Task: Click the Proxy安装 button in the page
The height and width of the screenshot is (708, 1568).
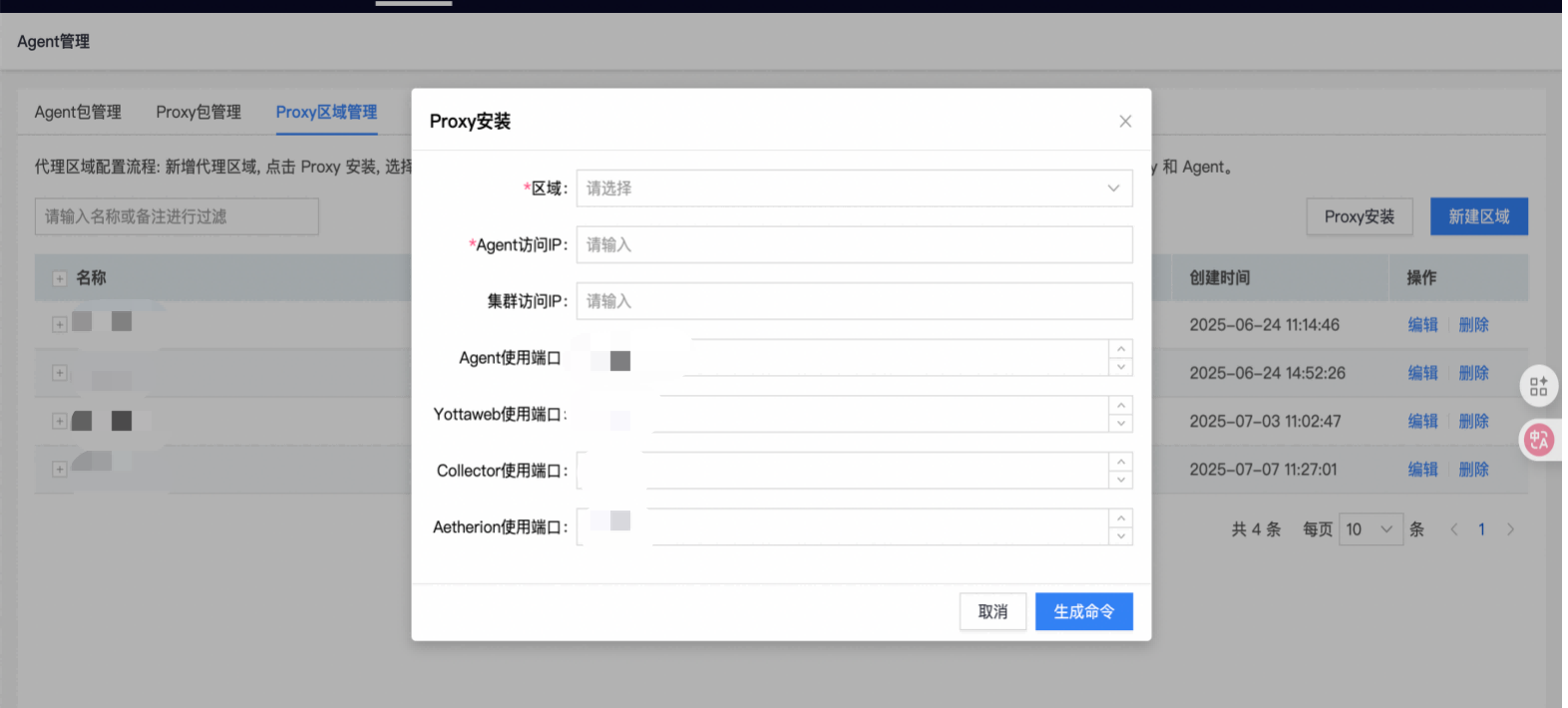Action: (x=1360, y=216)
